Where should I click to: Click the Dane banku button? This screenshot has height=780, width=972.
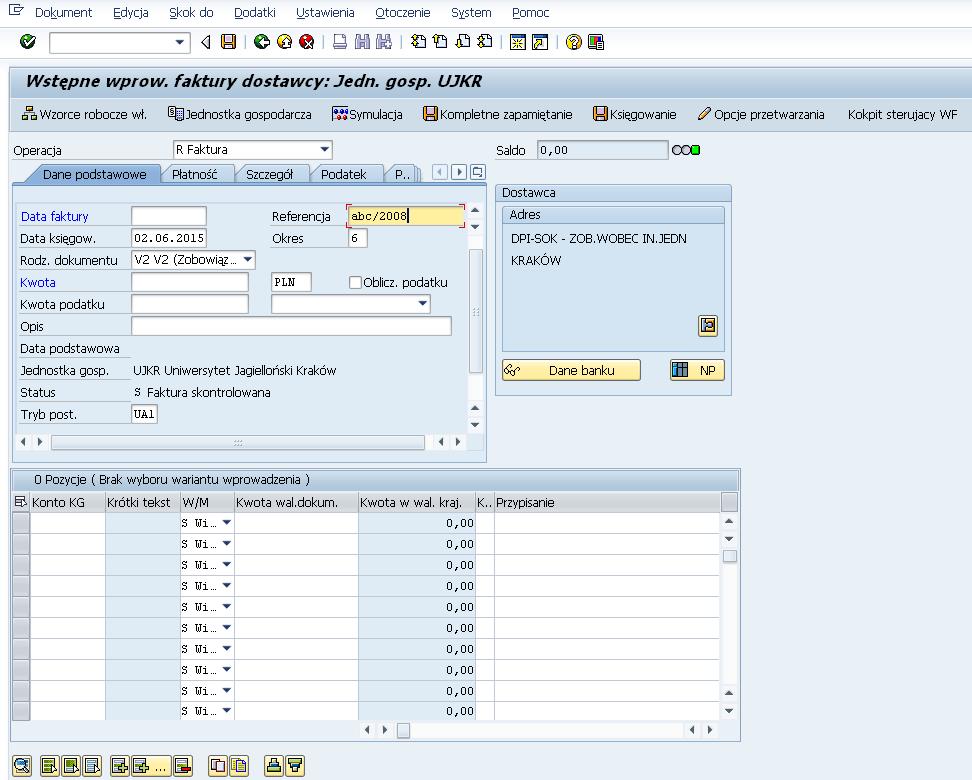(571, 370)
